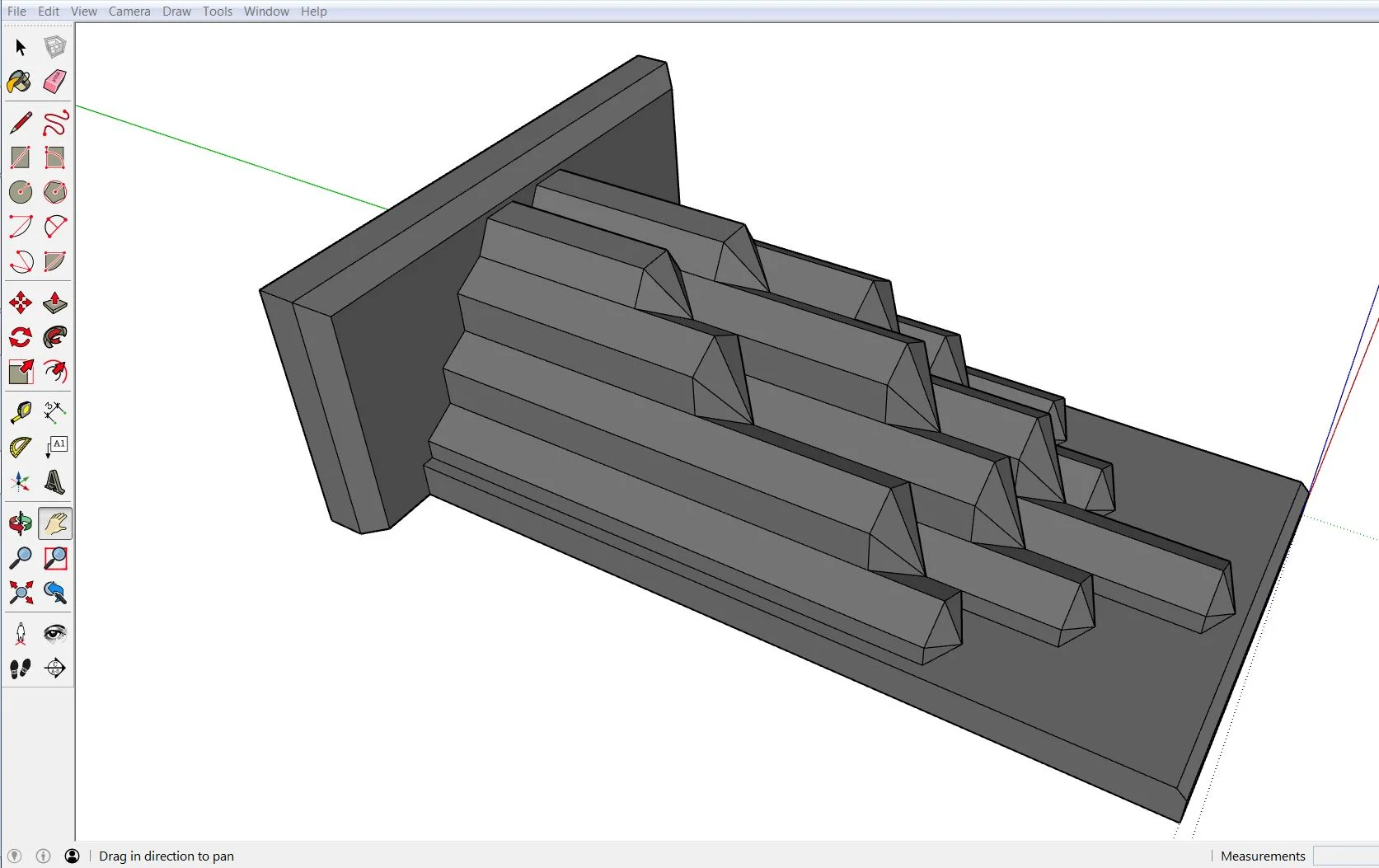1379x868 pixels.
Task: Activate the Tape Measure tool
Action: [21, 412]
